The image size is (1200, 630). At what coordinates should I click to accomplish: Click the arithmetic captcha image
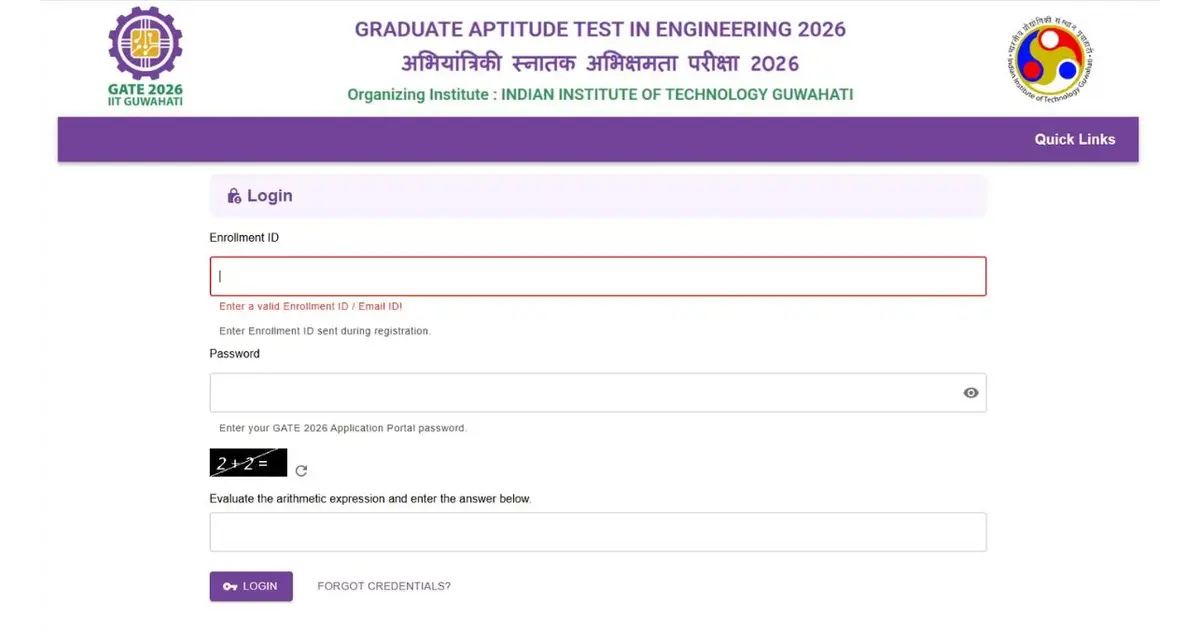248,463
